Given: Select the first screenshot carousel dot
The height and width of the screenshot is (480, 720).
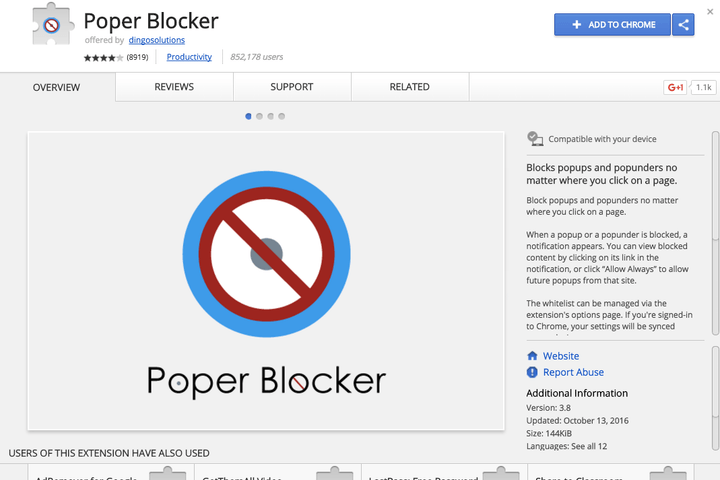Looking at the screenshot, I should 248,116.
